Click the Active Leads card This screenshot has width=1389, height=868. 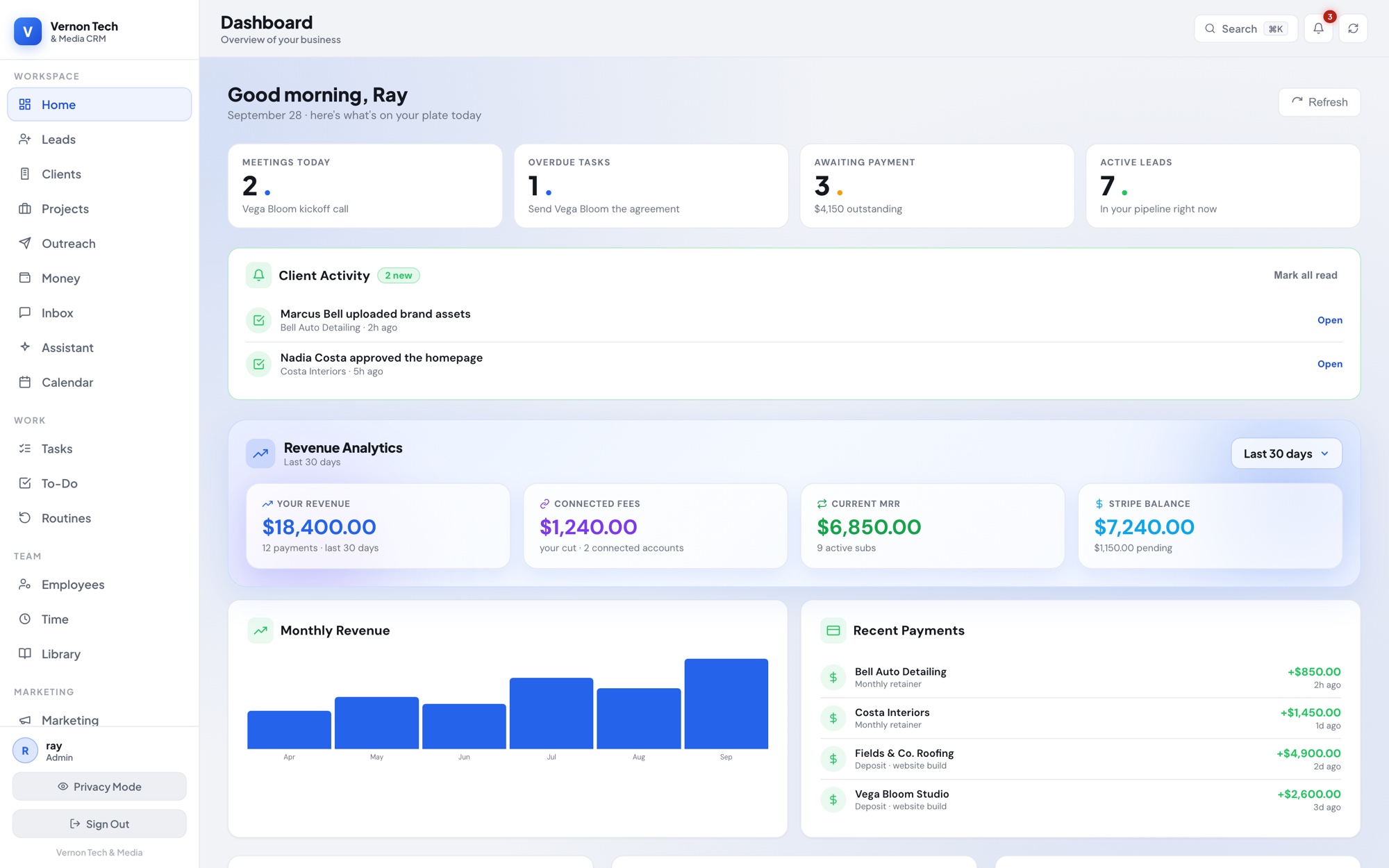pos(1222,185)
